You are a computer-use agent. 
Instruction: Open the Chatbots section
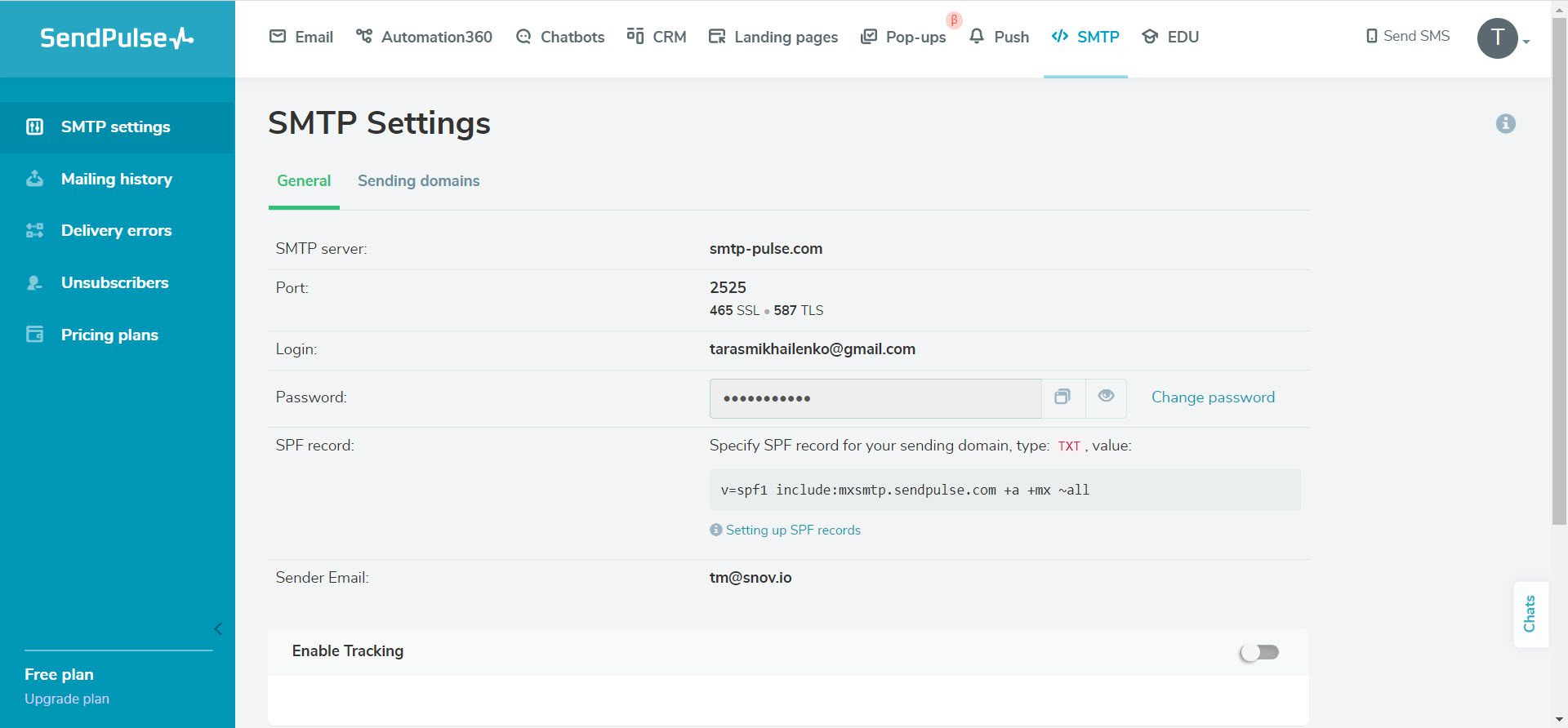560,37
